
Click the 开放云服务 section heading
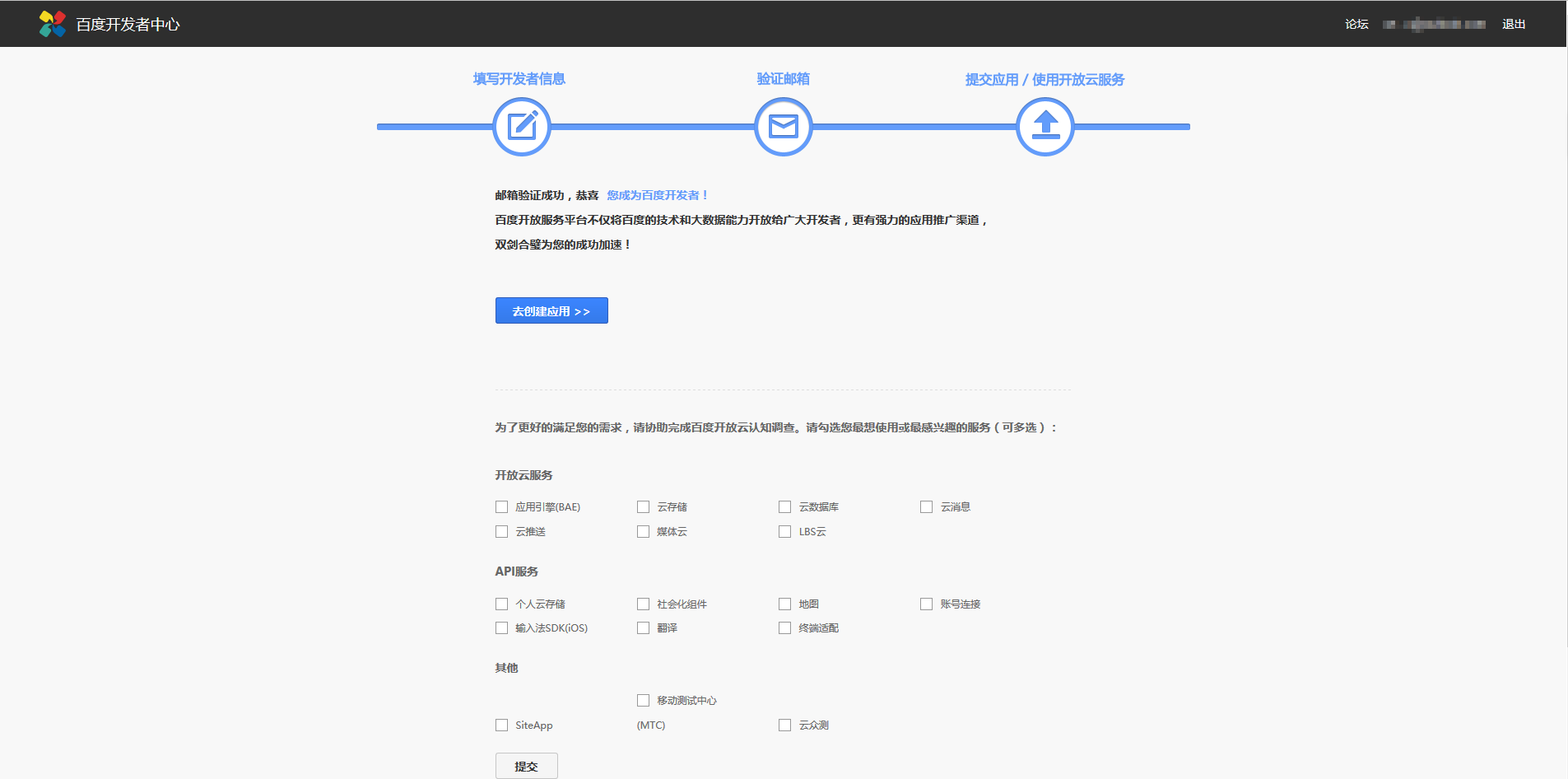tap(523, 475)
